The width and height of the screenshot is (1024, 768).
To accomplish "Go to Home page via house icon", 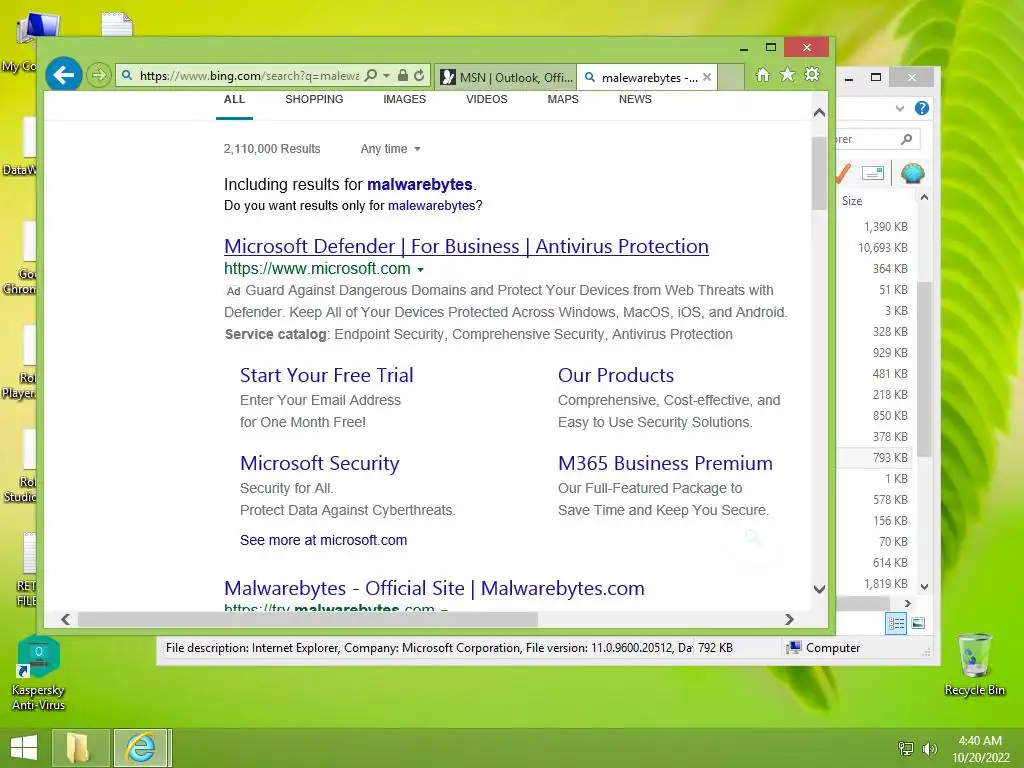I will pyautogui.click(x=763, y=75).
